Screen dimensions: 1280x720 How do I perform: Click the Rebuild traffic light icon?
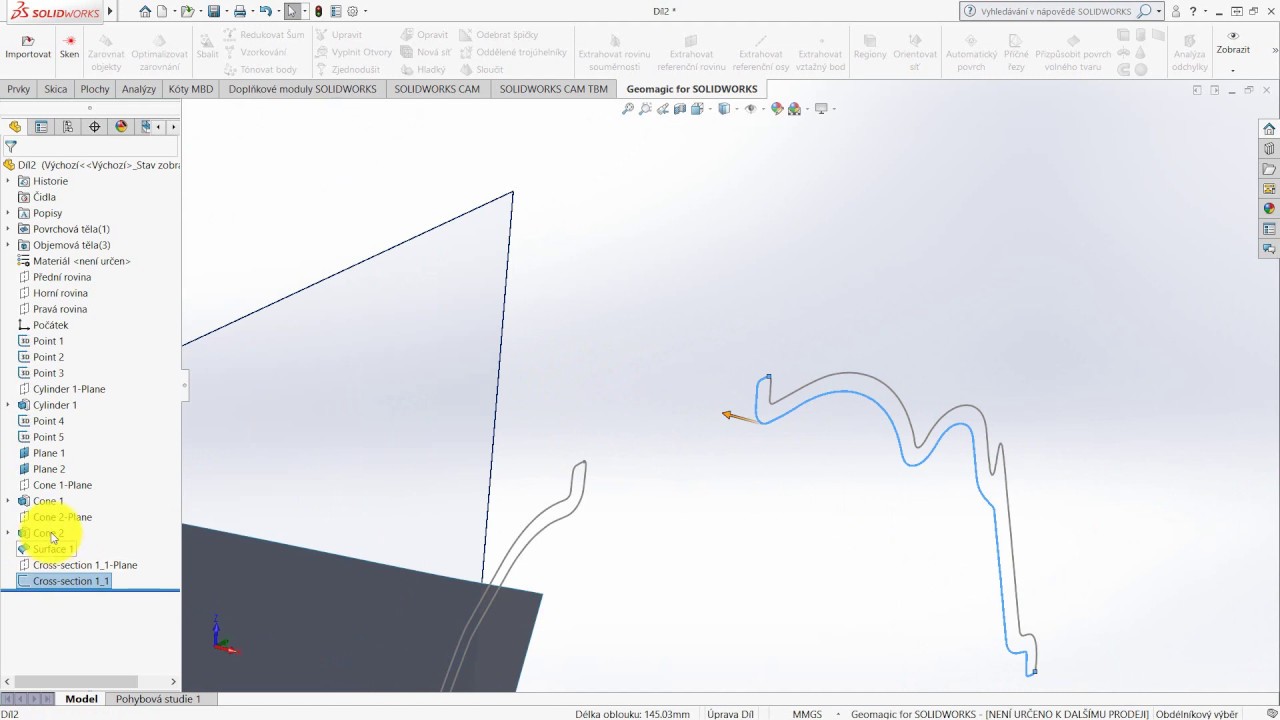(318, 12)
